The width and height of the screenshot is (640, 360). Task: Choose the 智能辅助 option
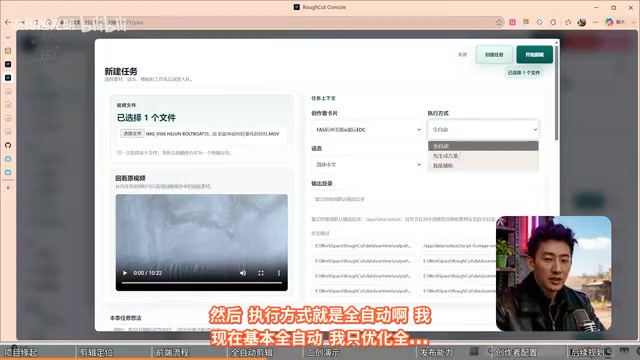point(483,166)
